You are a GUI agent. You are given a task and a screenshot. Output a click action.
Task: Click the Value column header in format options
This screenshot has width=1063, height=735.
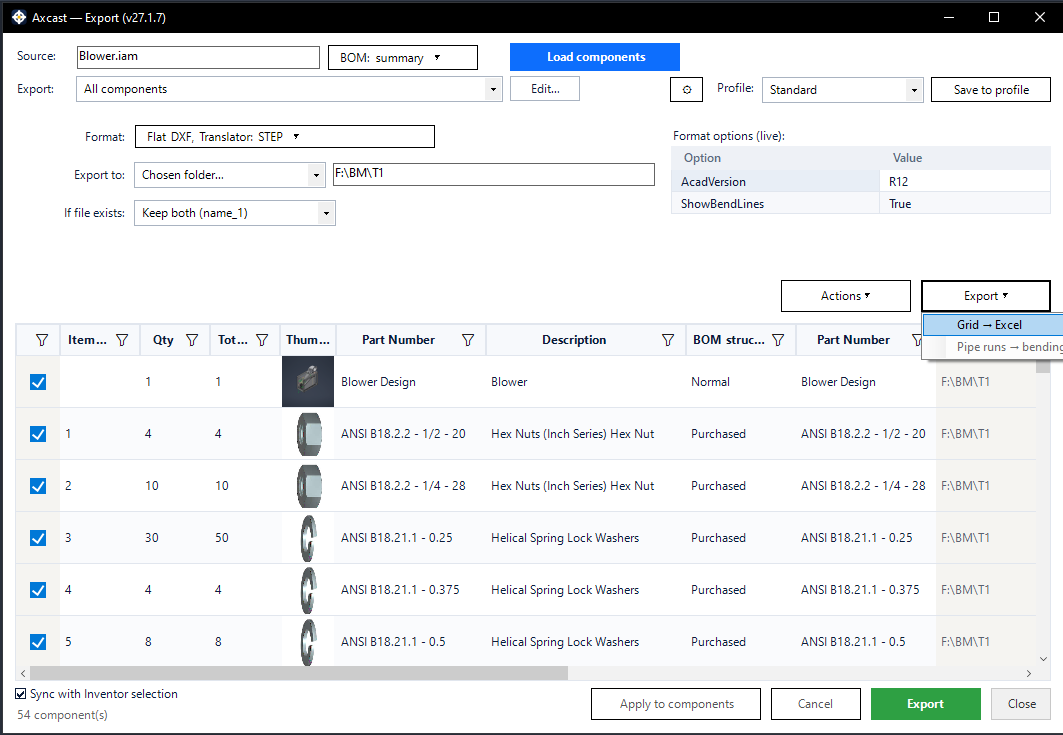click(907, 157)
